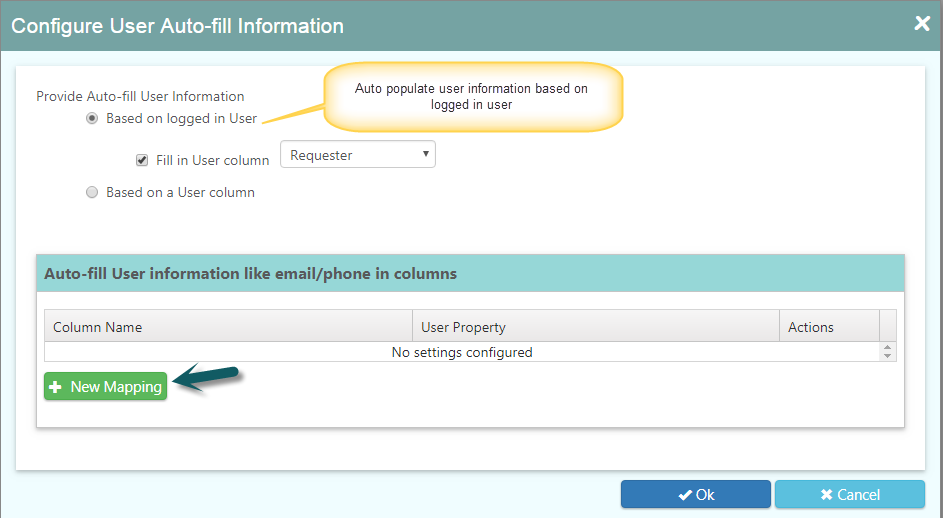Click the checkmark icon on Ok
This screenshot has width=943, height=518.
tap(685, 495)
